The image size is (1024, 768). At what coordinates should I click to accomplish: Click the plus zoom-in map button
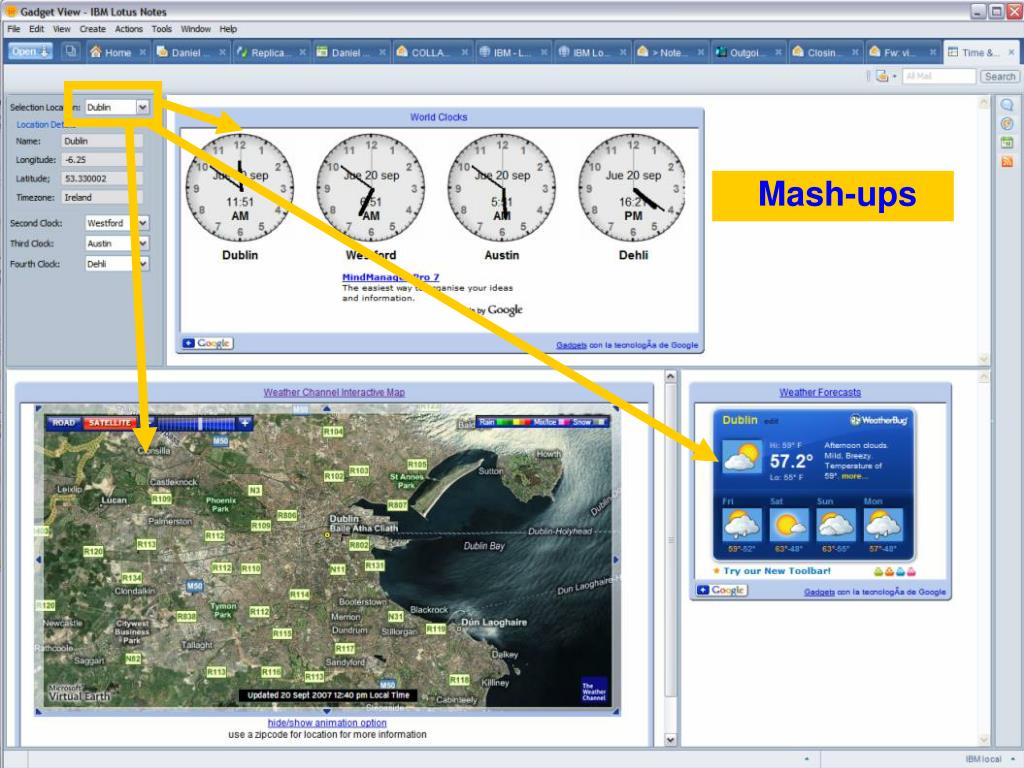coord(245,423)
